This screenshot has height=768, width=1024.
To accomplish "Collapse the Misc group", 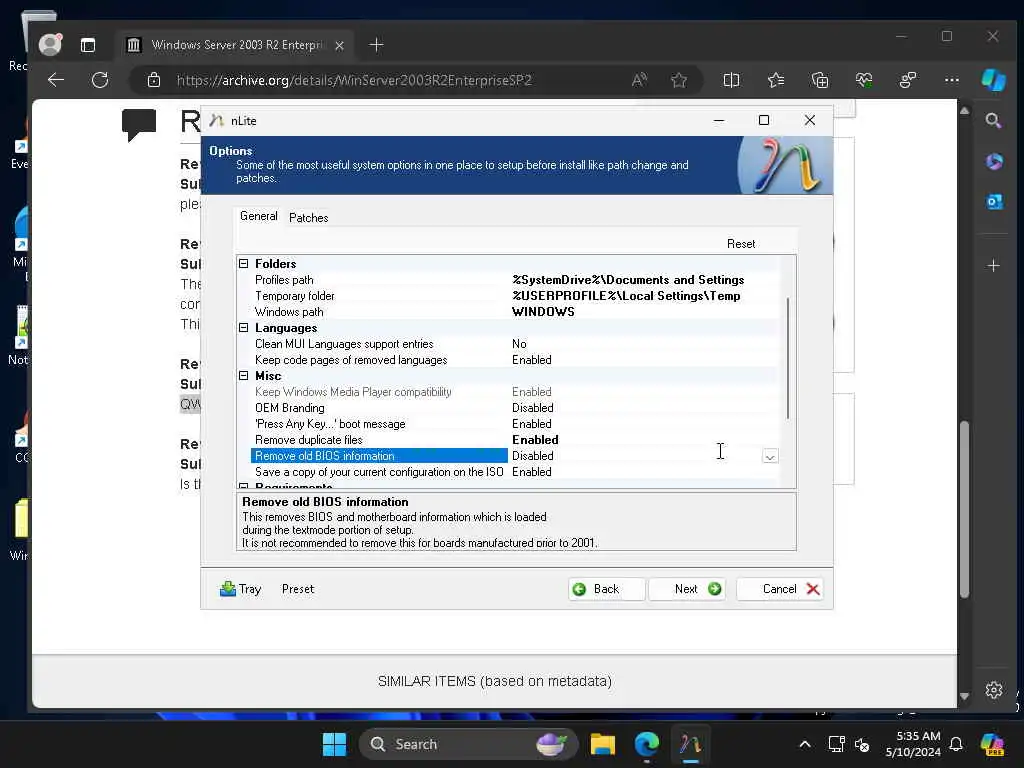I will click(244, 376).
